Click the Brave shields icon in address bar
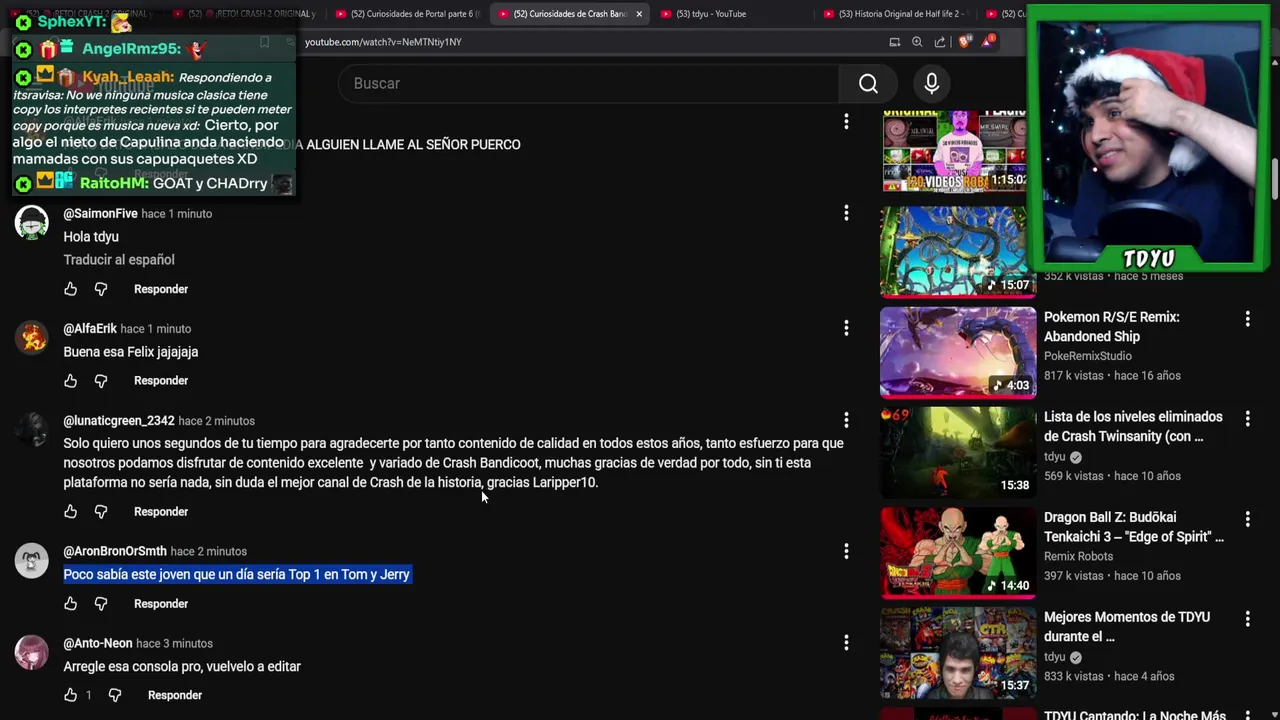Image resolution: width=1280 pixels, height=720 pixels. [x=964, y=42]
